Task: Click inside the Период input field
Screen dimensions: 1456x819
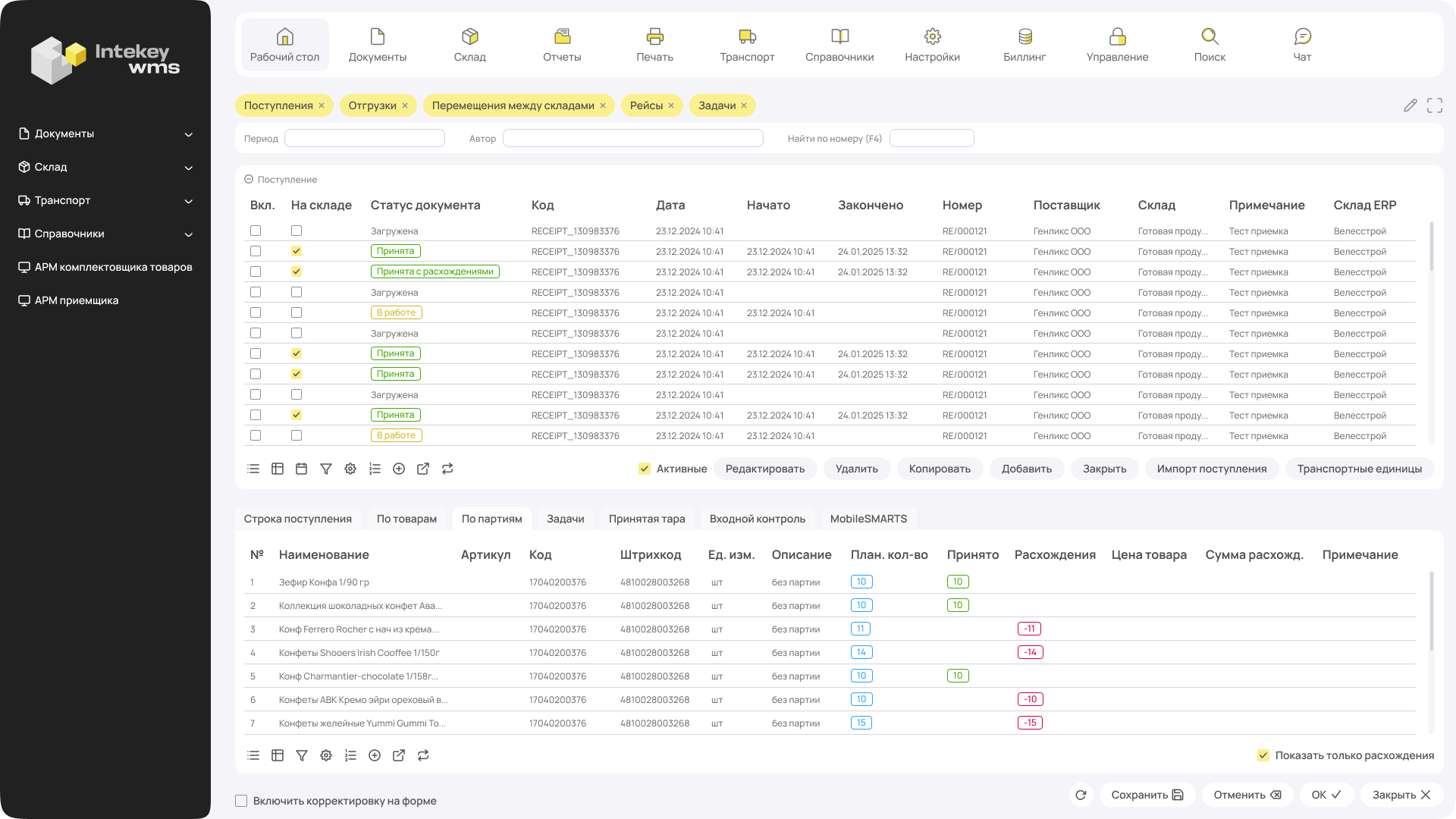Action: [365, 137]
